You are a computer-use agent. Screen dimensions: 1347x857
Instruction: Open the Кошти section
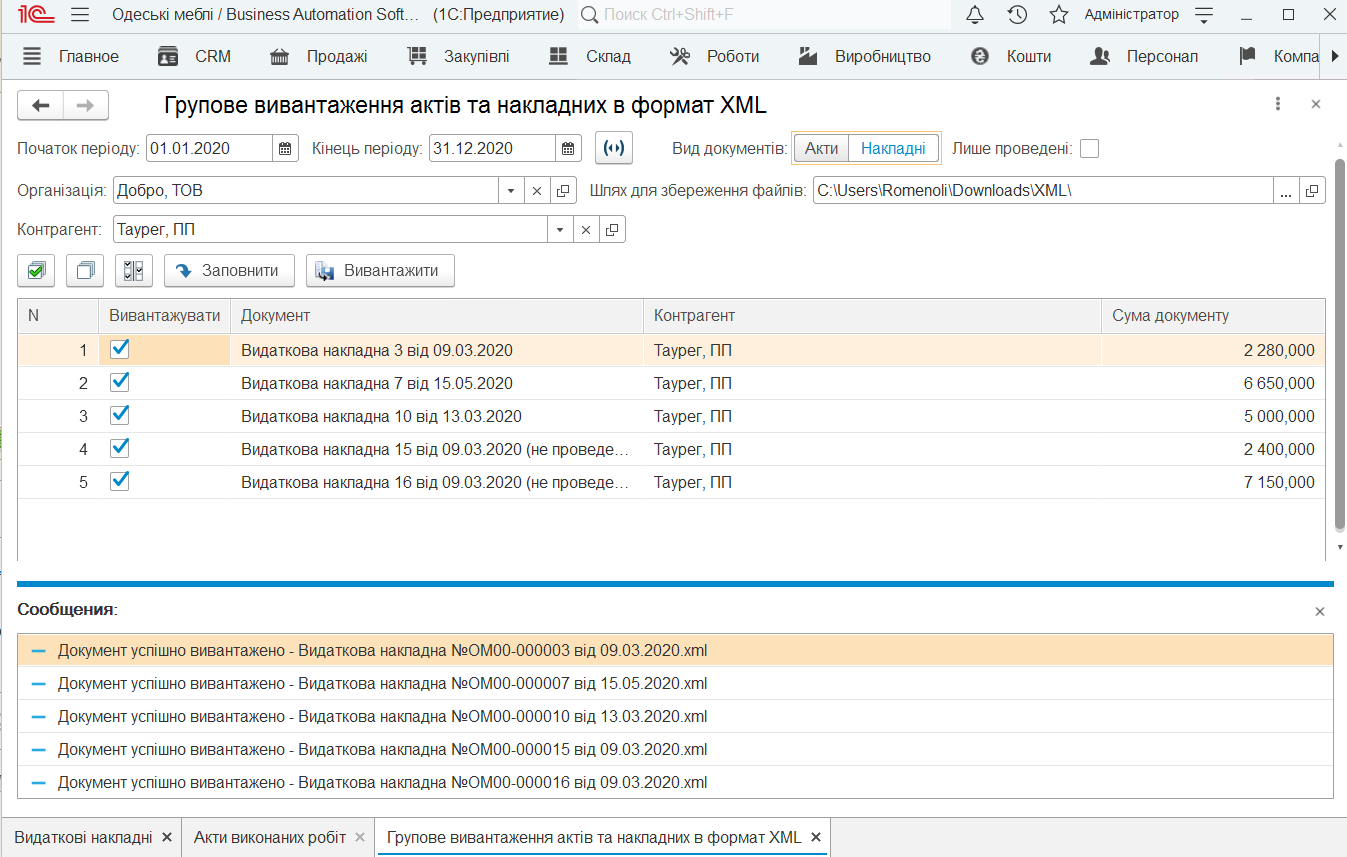(1011, 56)
